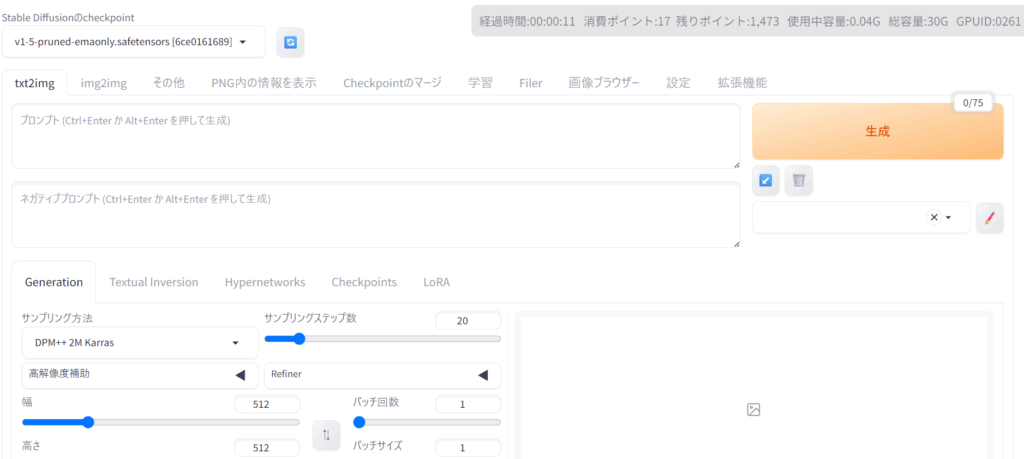Image resolution: width=1024 pixels, height=459 pixels.
Task: Open the 拡張機能 tab
Action: (x=742, y=83)
